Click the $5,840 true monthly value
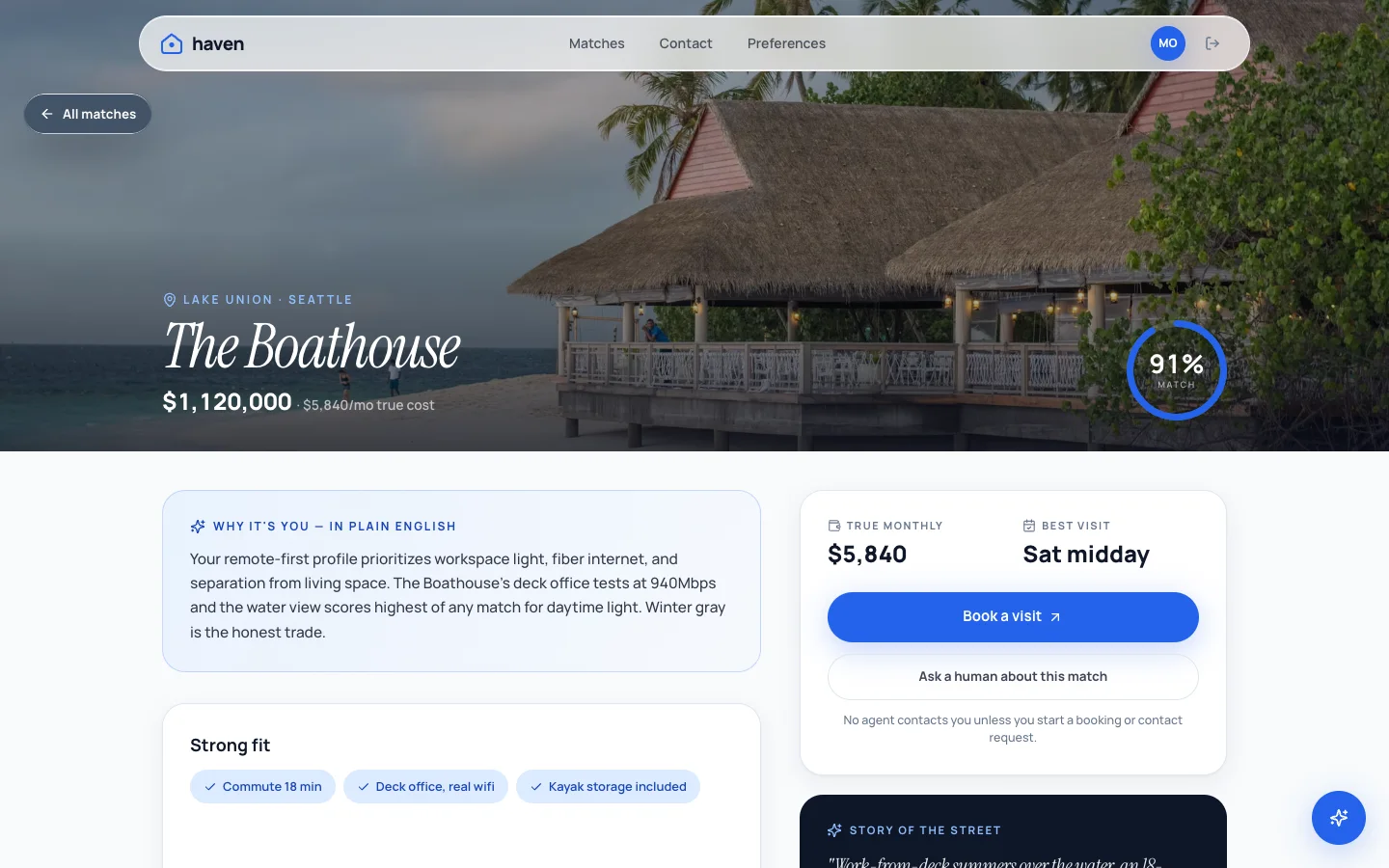The width and height of the screenshot is (1389, 868). pyautogui.click(x=867, y=555)
